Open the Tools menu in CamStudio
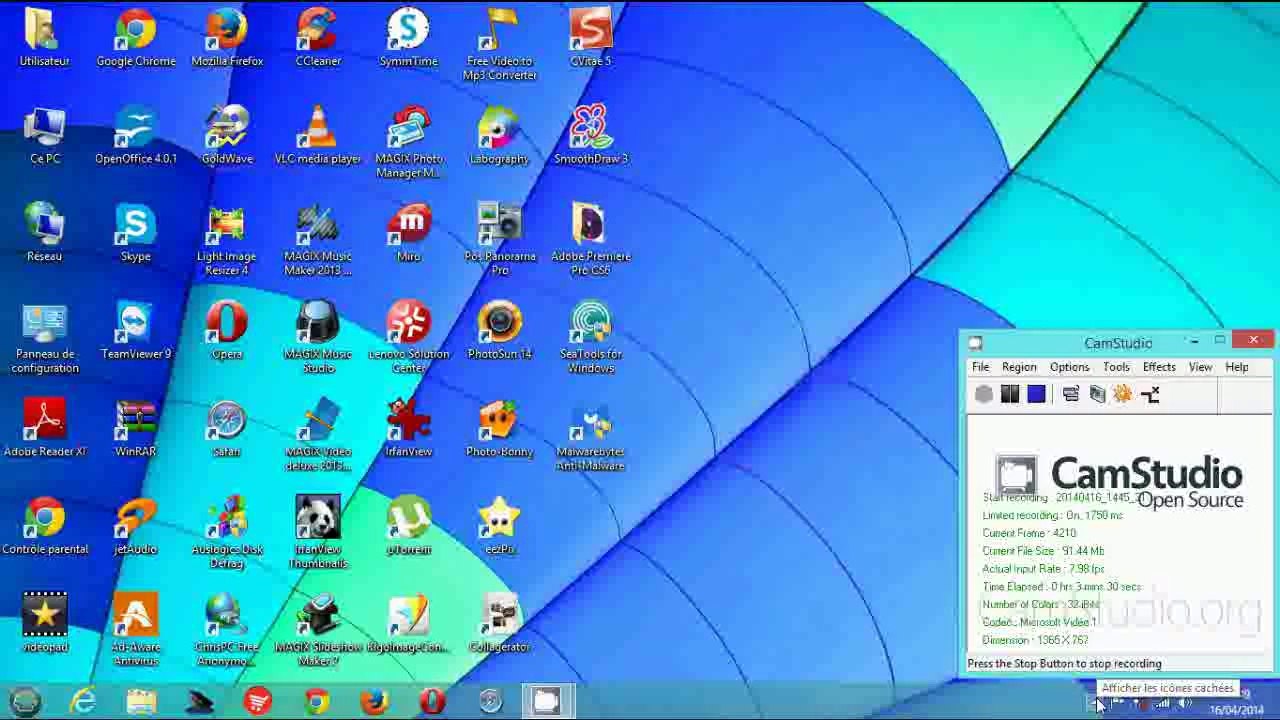Screen dimensions: 1280x720 click(1116, 367)
